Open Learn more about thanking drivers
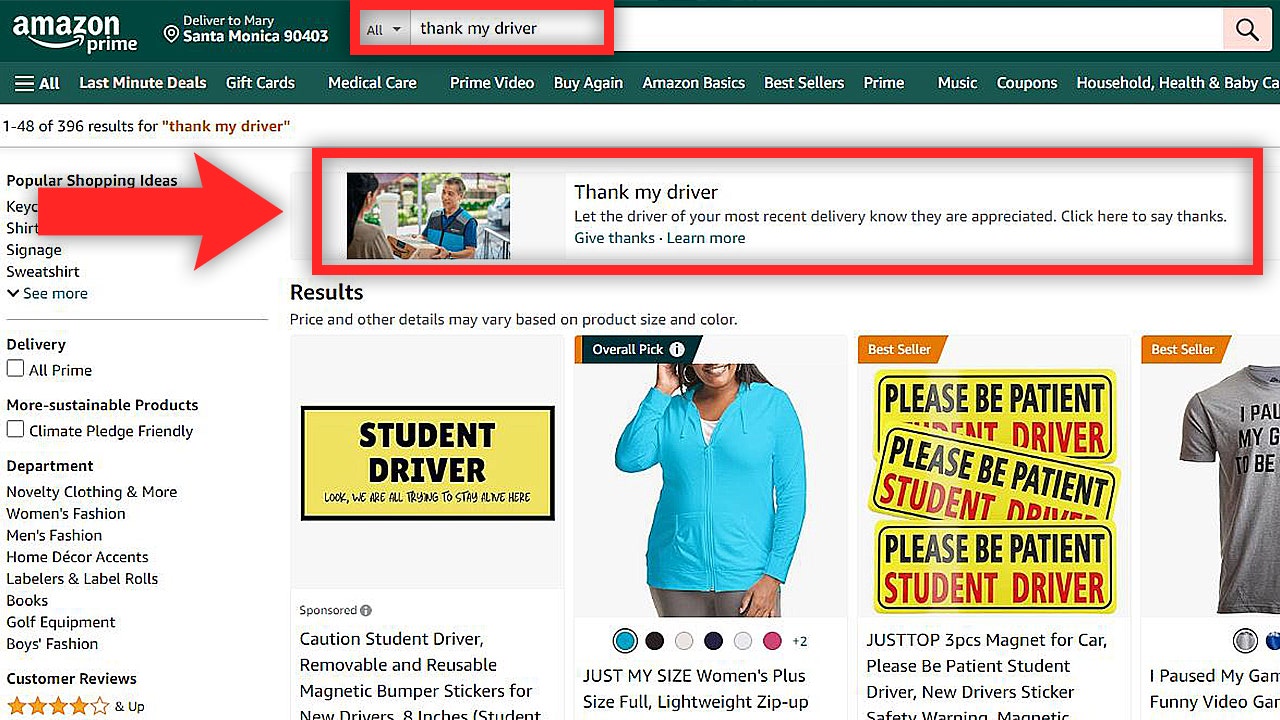The width and height of the screenshot is (1280, 720). [706, 238]
